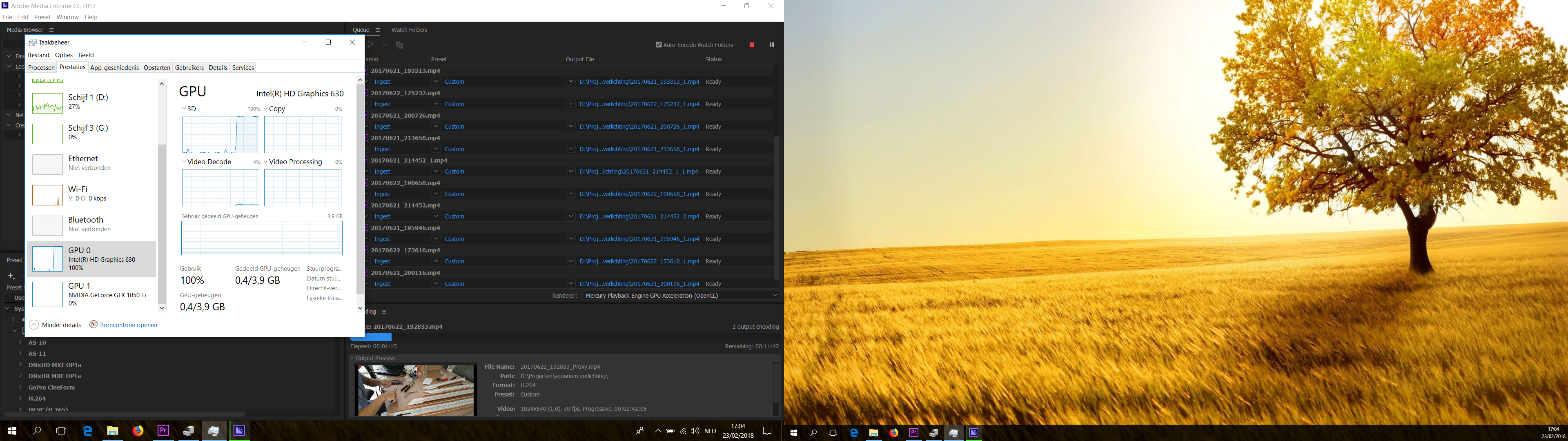This screenshot has width=1568, height=441.
Task: Open the Video Processing graph engine dropdown
Action: 266,162
